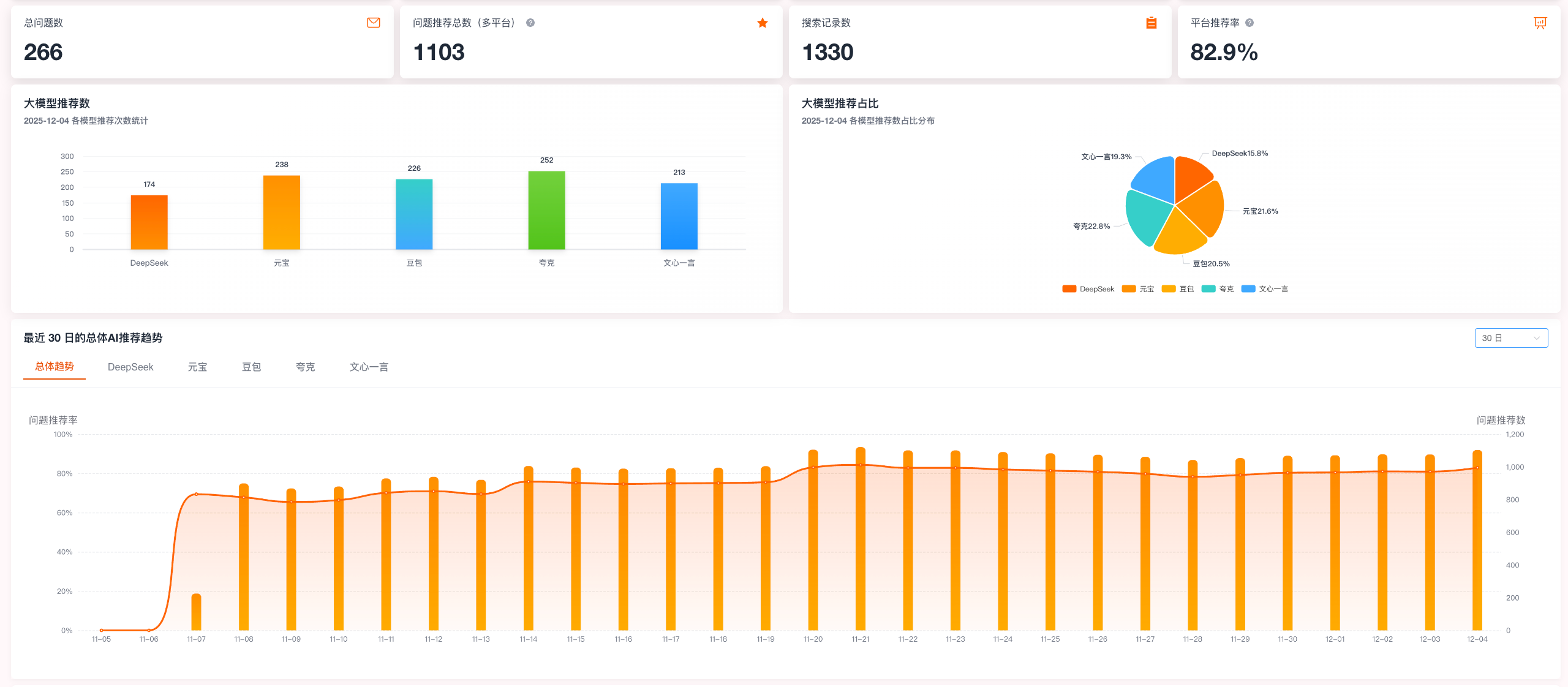
Task: Click the star icon on recommendation total card
Action: (x=763, y=23)
